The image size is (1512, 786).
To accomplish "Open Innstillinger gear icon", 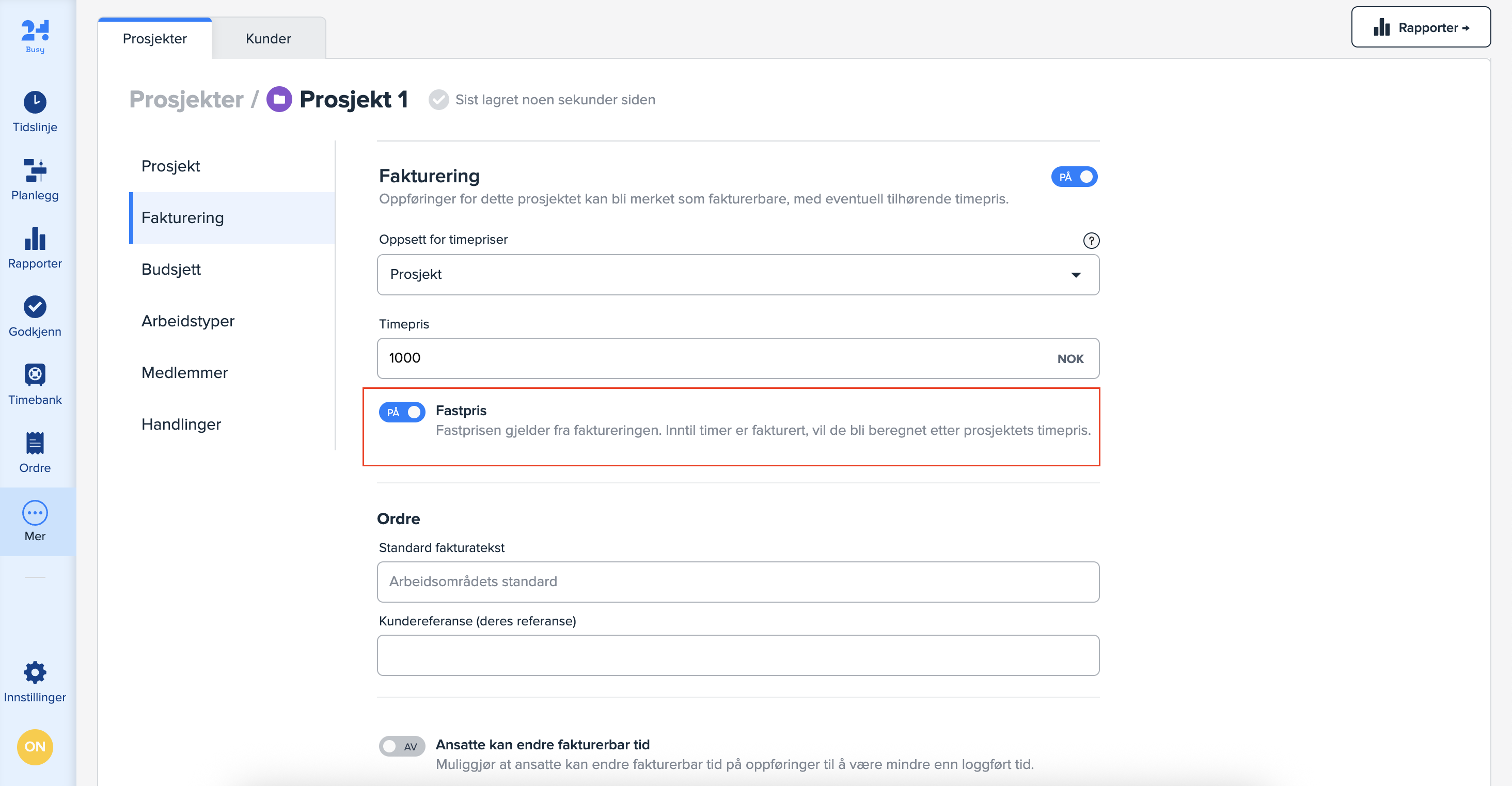I will 35,673.
